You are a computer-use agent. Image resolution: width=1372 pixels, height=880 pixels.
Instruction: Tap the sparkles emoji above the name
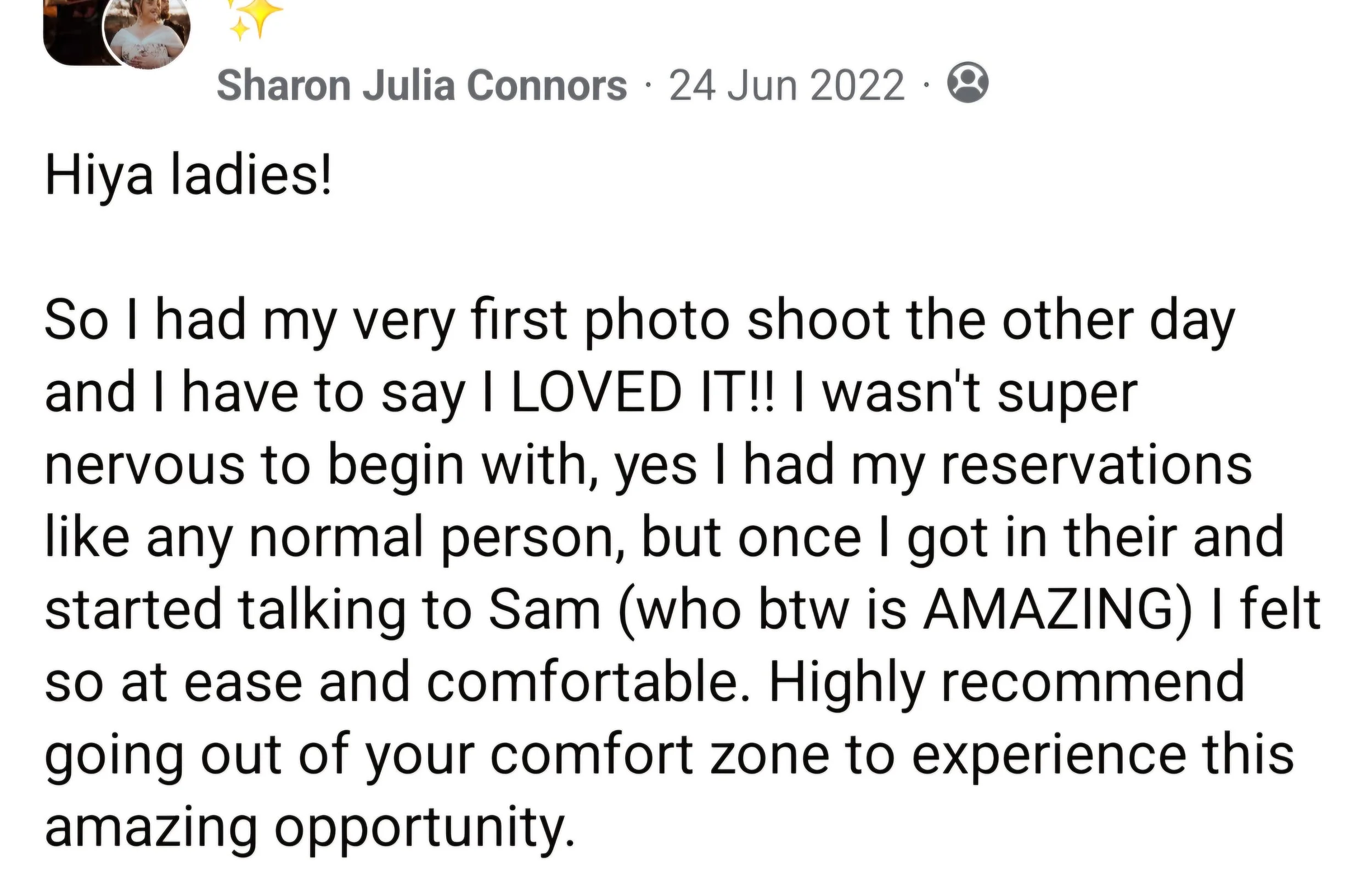(254, 18)
